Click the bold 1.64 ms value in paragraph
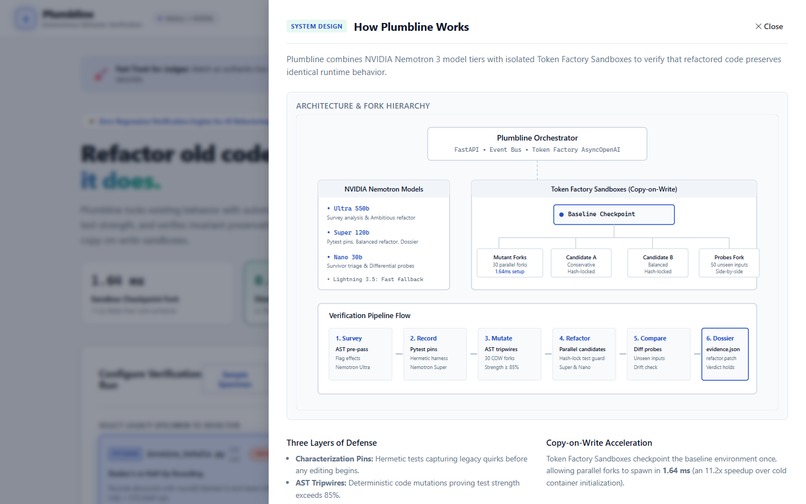The image size is (806, 504). (x=676, y=471)
